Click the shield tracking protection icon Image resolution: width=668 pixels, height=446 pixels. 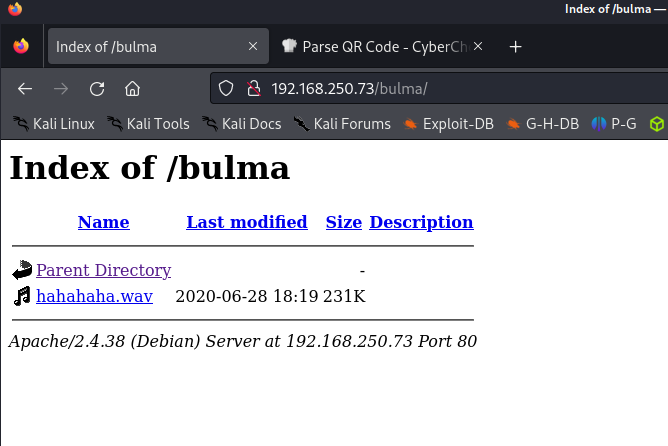pos(226,89)
